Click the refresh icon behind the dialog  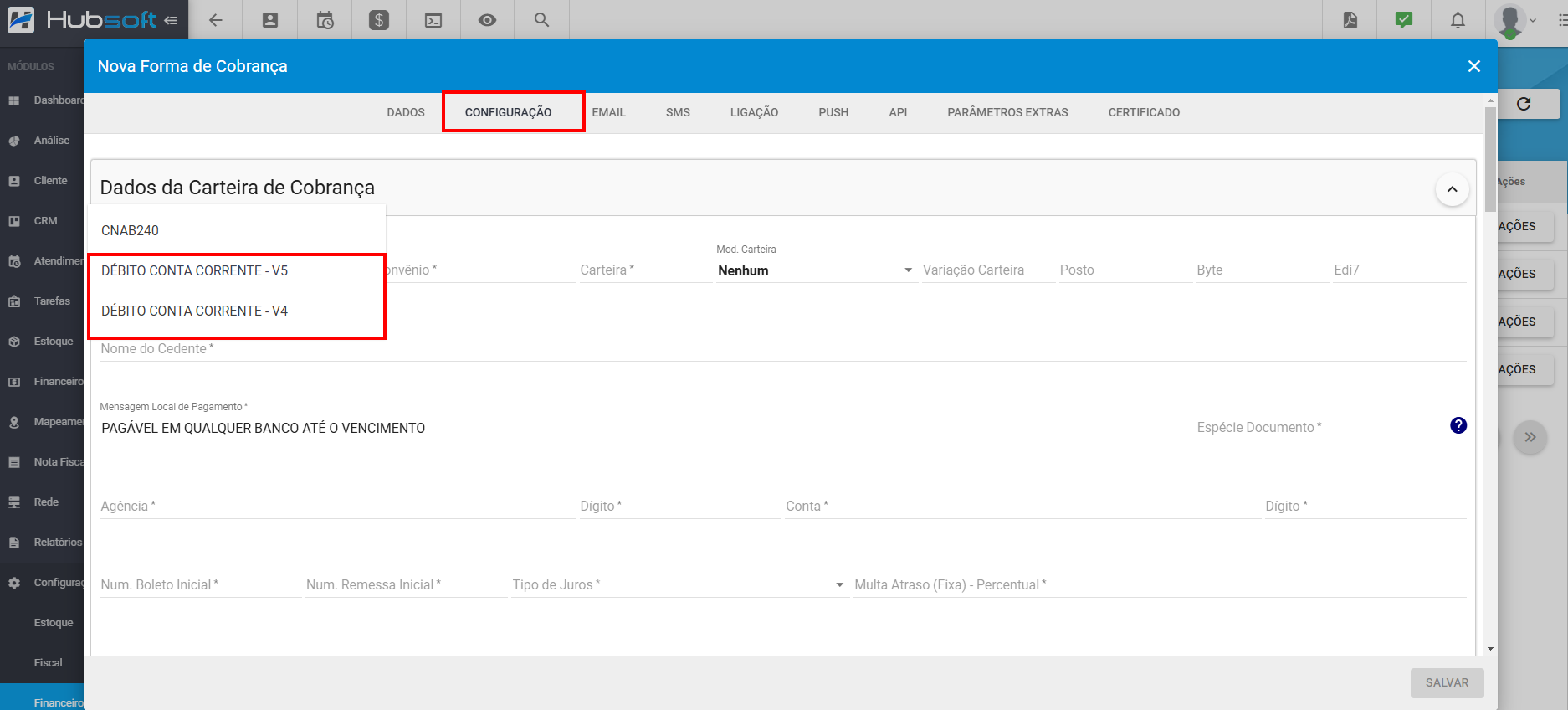[1524, 104]
